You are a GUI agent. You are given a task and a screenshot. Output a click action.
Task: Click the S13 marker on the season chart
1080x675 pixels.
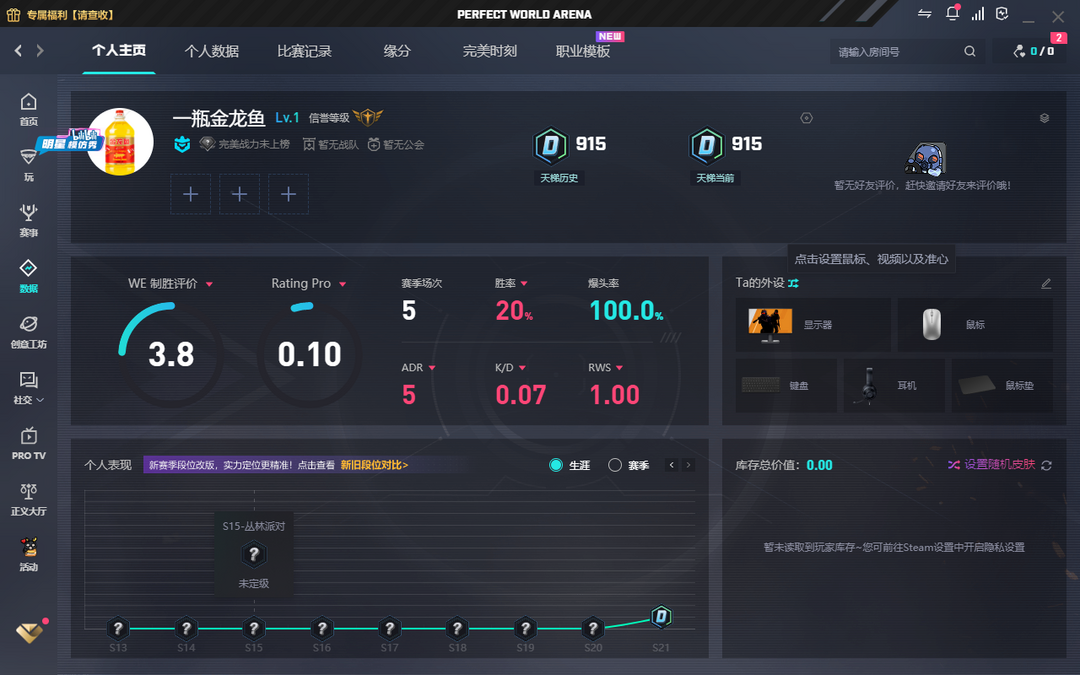coord(118,628)
